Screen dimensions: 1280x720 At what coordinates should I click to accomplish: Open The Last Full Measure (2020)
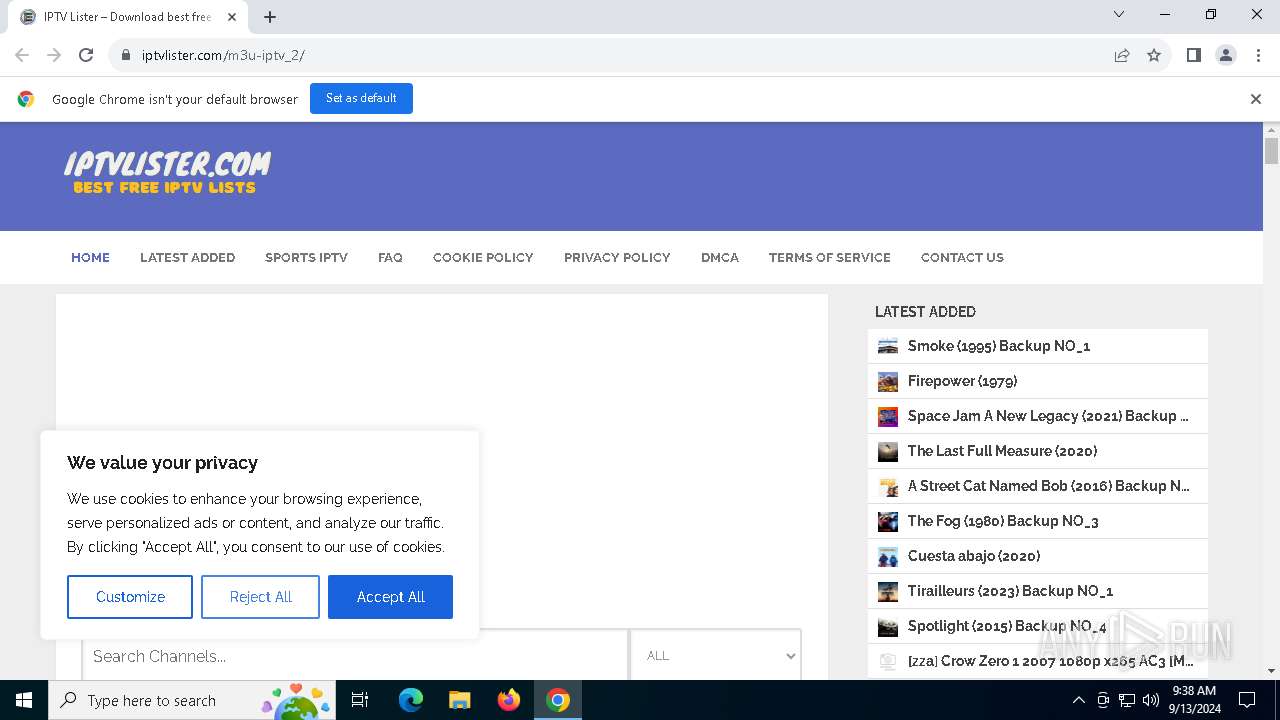click(x=1002, y=451)
